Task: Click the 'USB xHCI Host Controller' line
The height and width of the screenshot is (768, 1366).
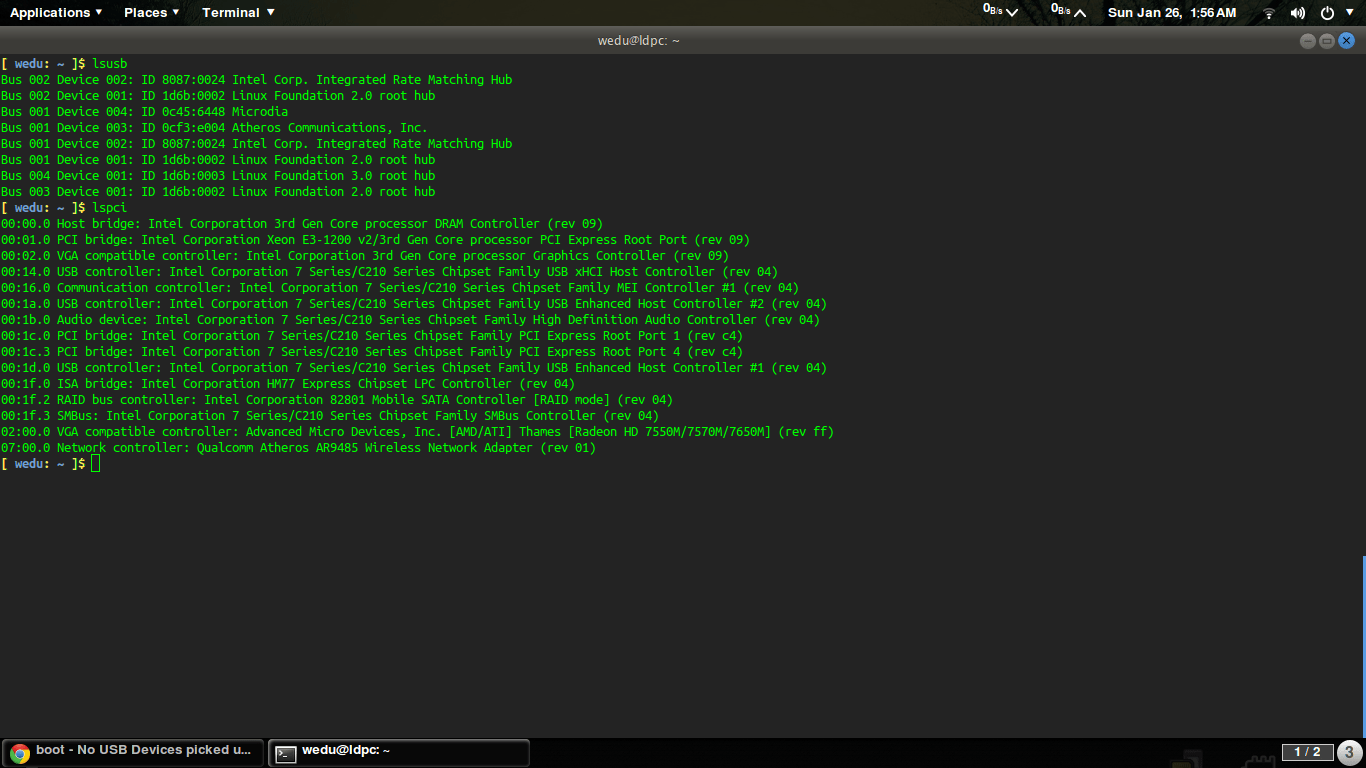Action: pos(389,272)
